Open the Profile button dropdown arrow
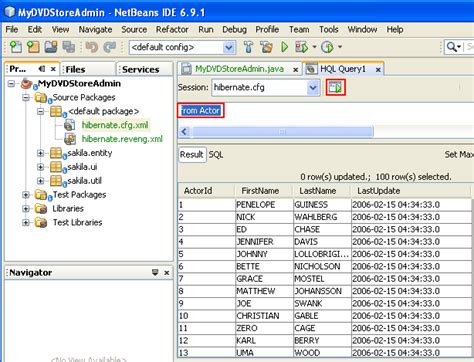 pyautogui.click(x=340, y=47)
